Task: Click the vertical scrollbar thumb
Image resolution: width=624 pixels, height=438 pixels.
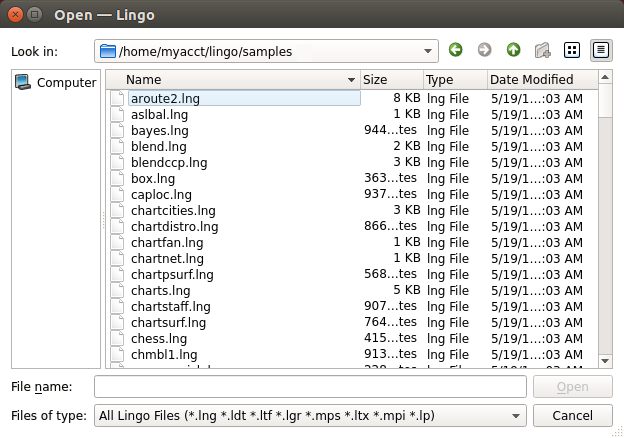Action: click(x=605, y=101)
